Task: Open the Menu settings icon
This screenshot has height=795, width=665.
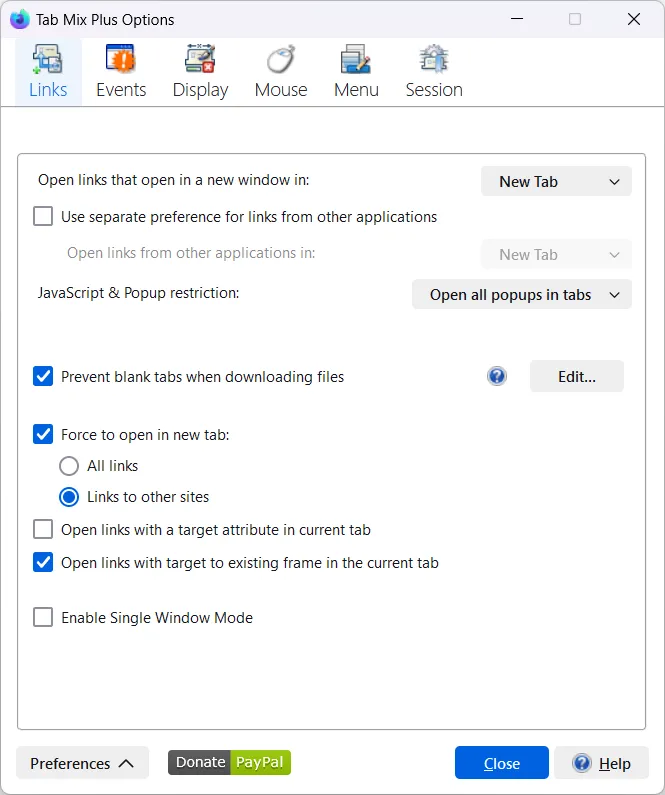Action: 356,62
